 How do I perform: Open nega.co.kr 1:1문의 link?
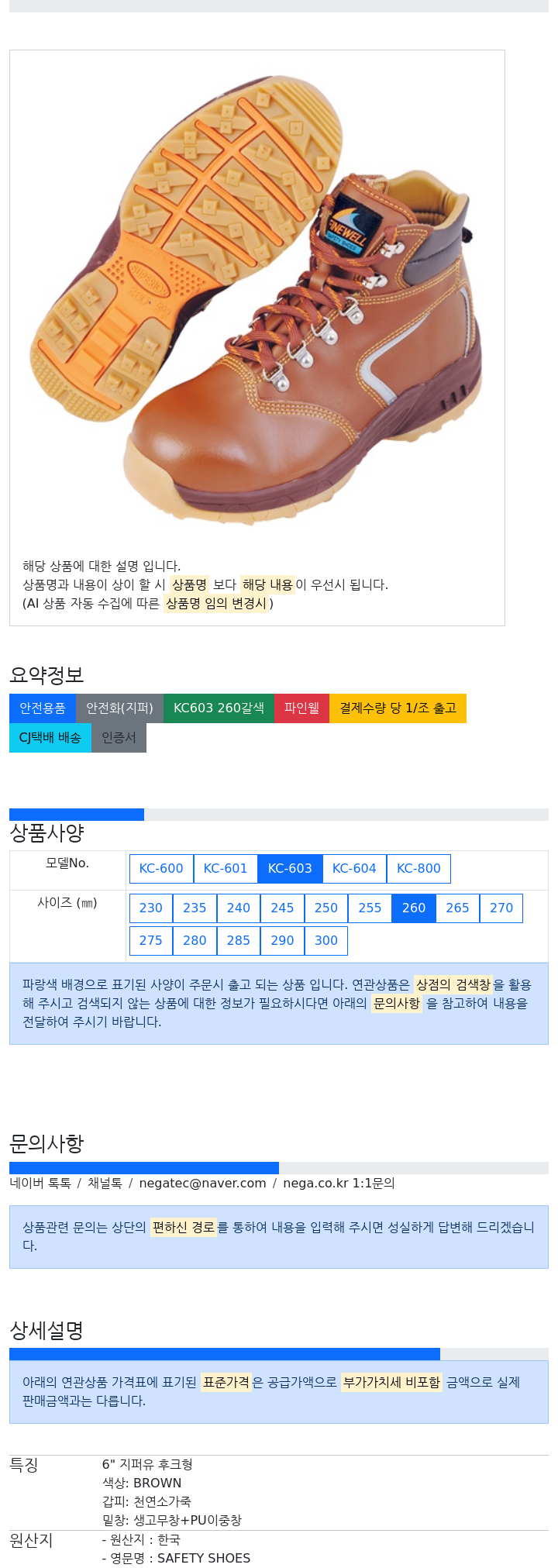(x=339, y=1184)
